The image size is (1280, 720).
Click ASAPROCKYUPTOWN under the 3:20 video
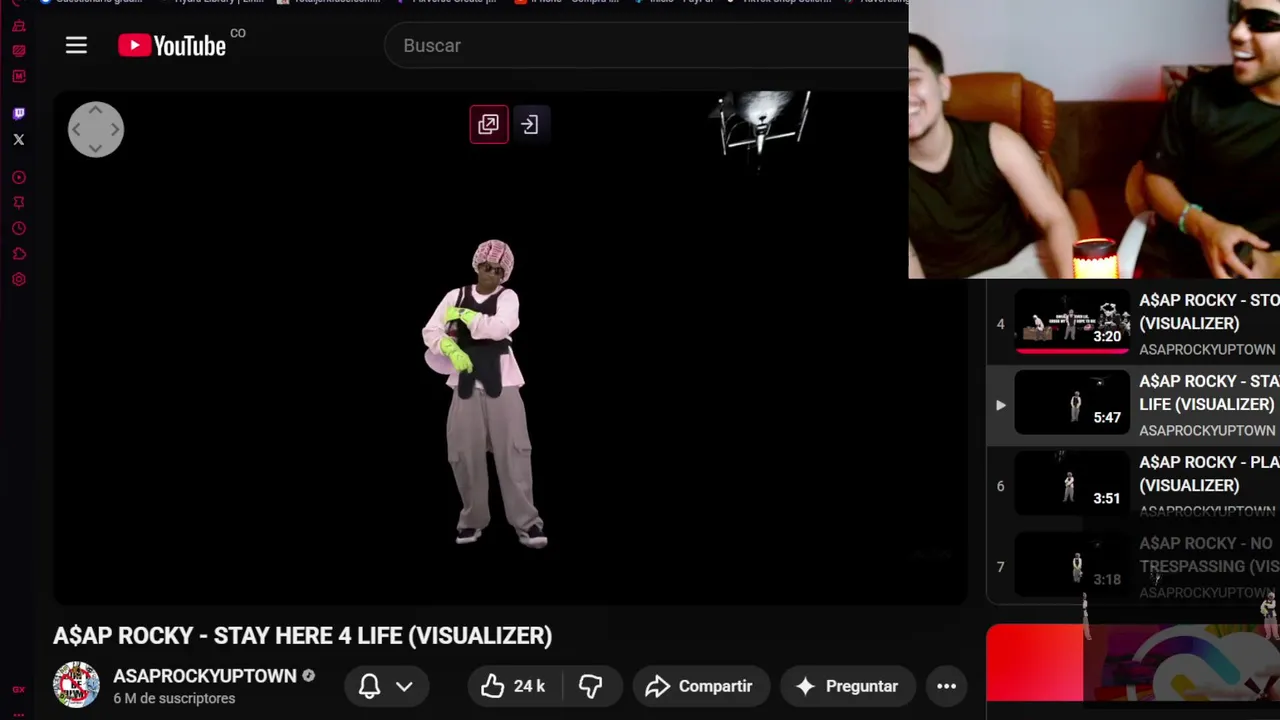coord(1207,349)
